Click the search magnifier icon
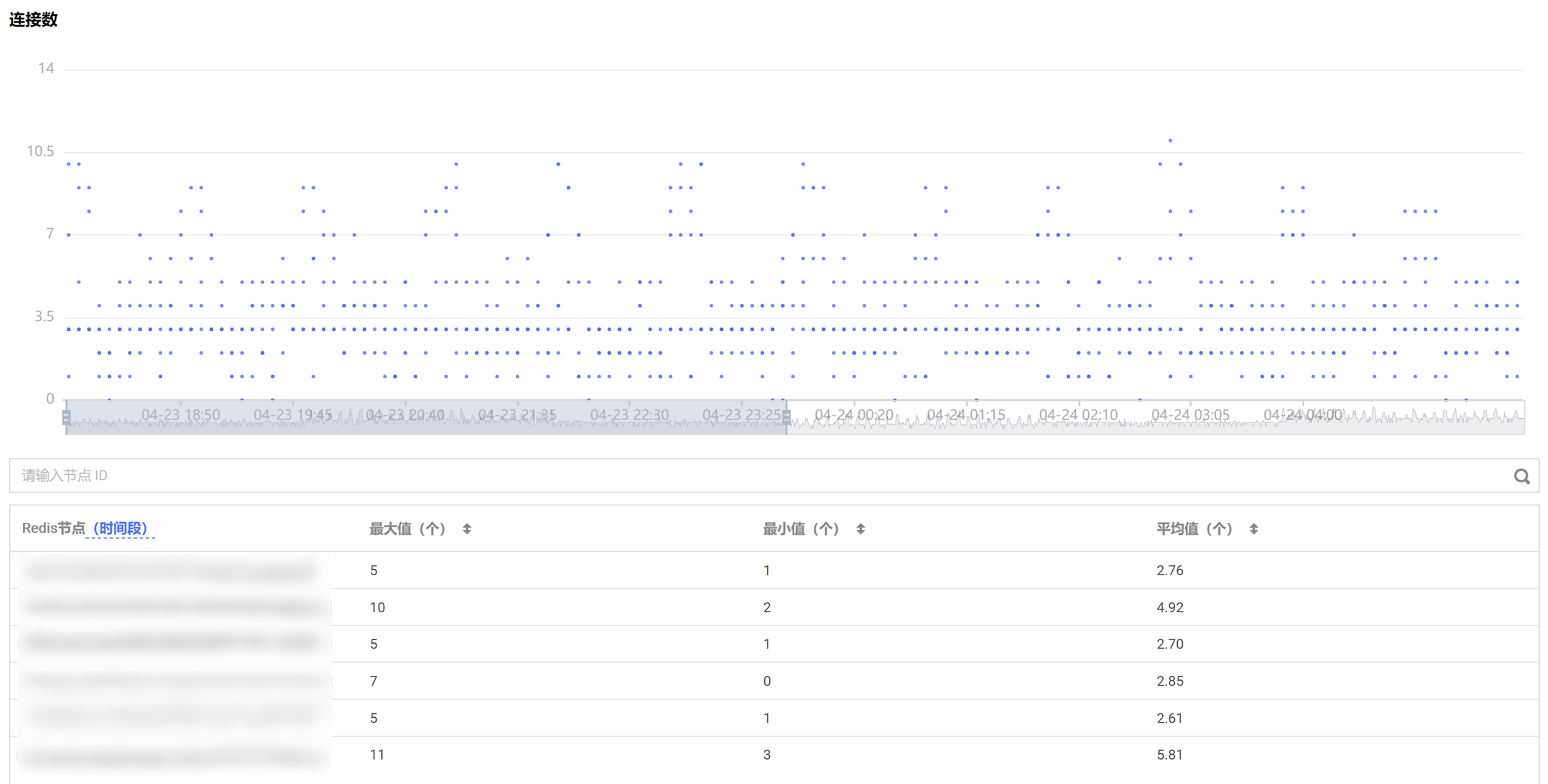This screenshot has height=784, width=1548. coord(1521,476)
